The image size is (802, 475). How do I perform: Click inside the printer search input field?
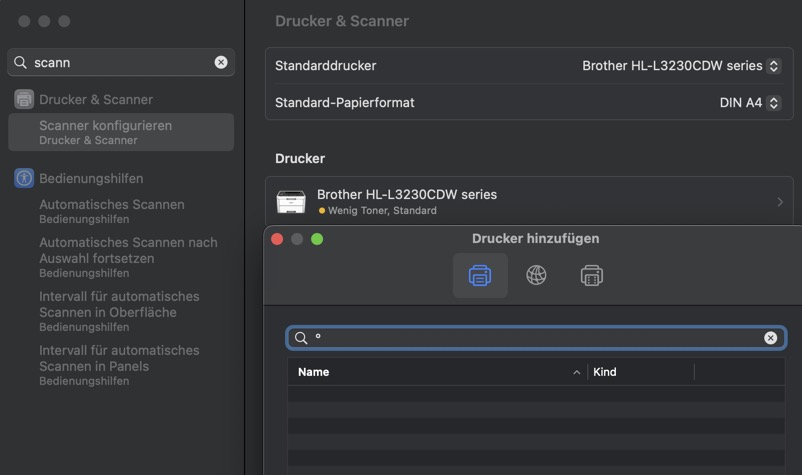[530, 338]
